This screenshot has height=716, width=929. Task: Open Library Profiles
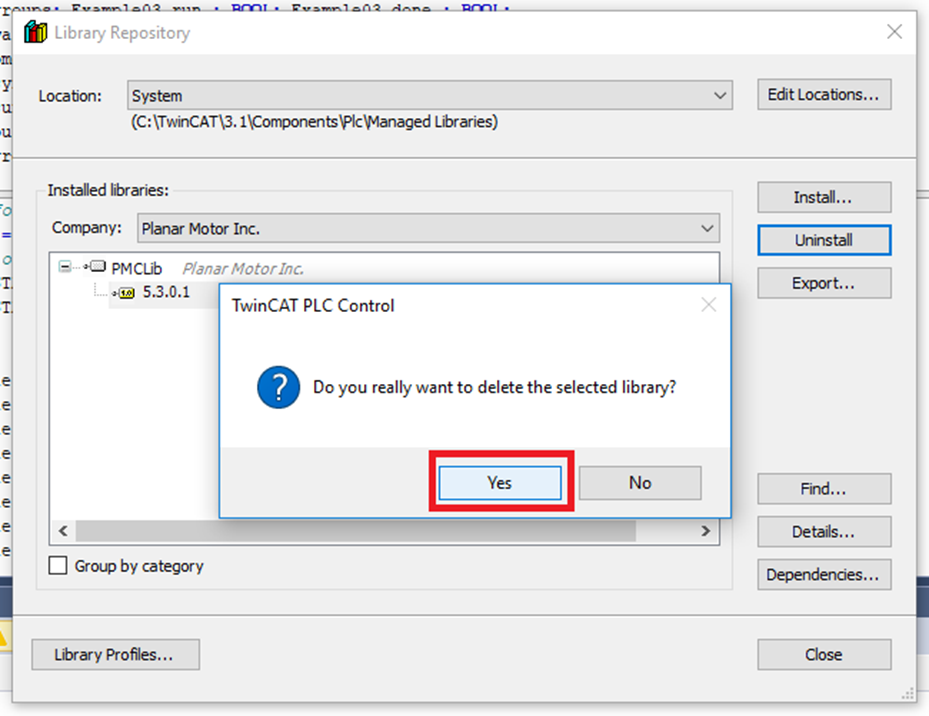[115, 655]
